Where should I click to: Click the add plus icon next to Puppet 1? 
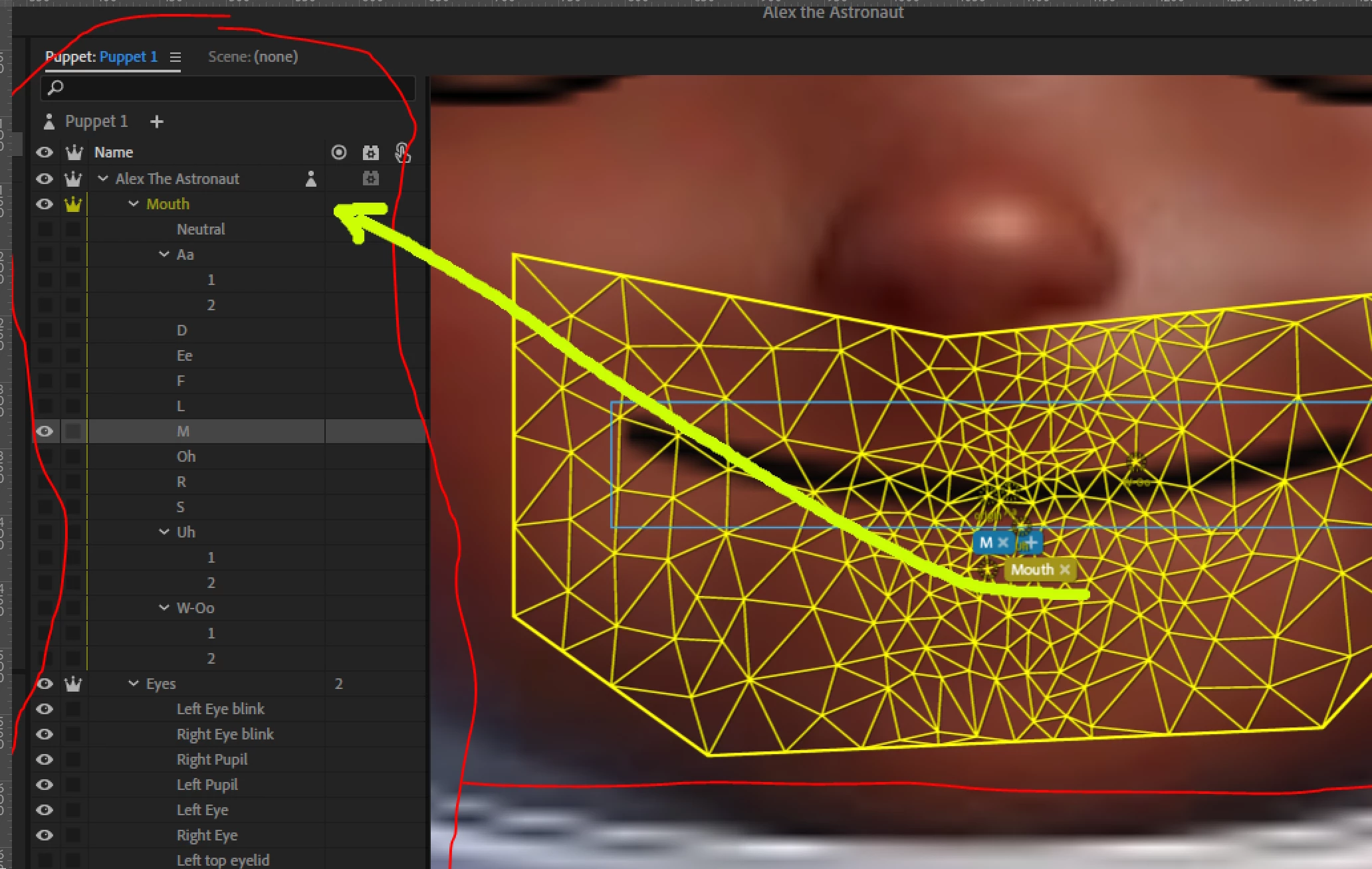157,122
